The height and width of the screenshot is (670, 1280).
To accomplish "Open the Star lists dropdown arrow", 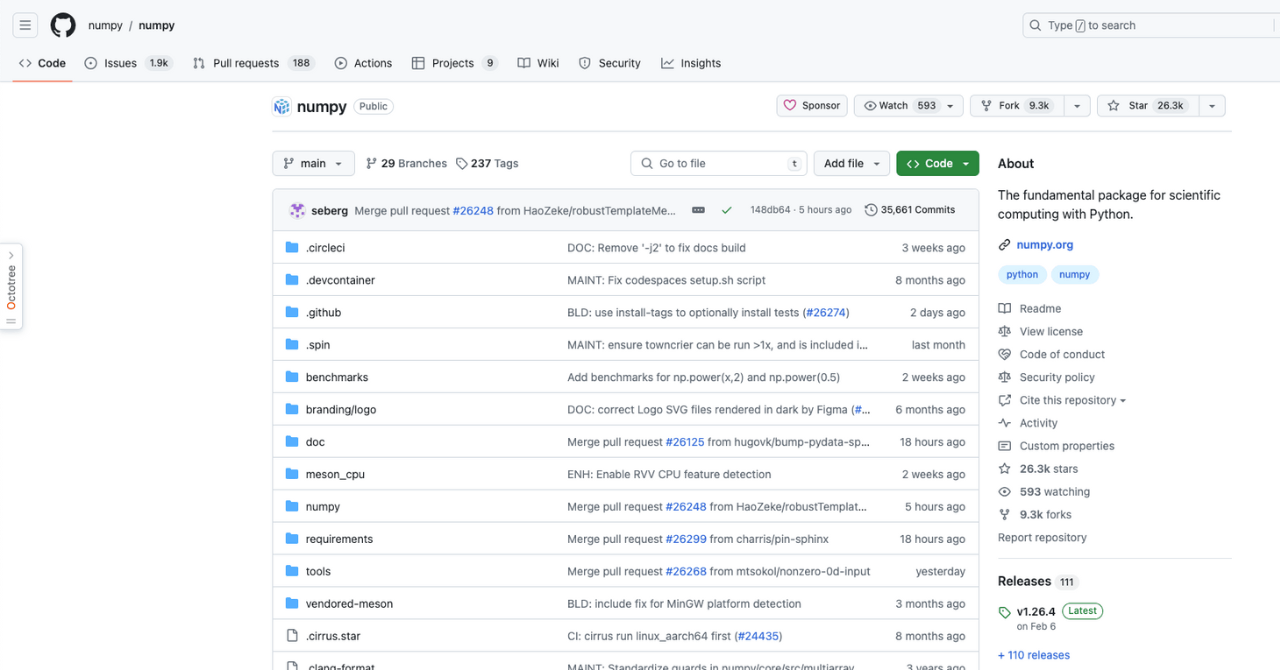I will click(1212, 106).
